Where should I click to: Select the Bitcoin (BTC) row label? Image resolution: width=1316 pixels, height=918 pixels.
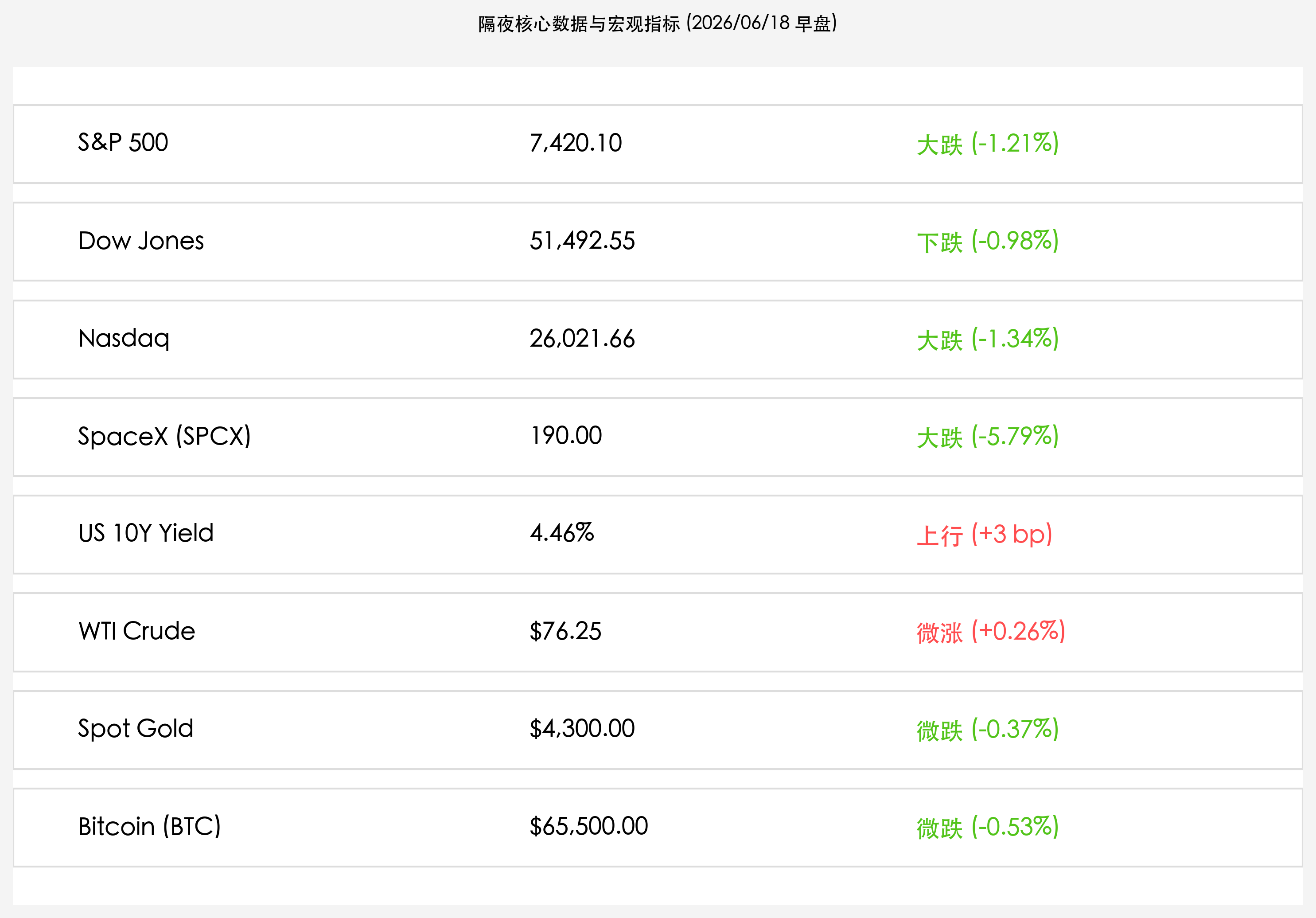click(150, 827)
